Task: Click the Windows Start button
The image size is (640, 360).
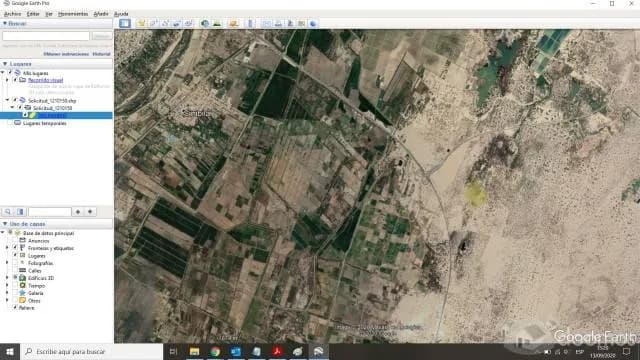Action: coord(10,351)
